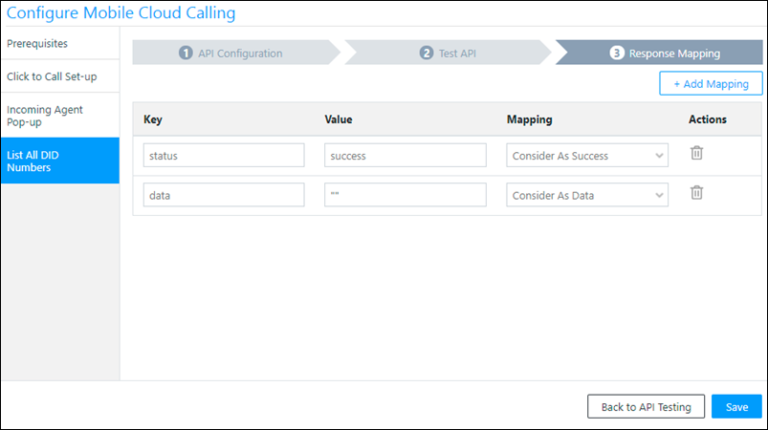
Task: Delete the status mapping row
Action: (x=697, y=154)
